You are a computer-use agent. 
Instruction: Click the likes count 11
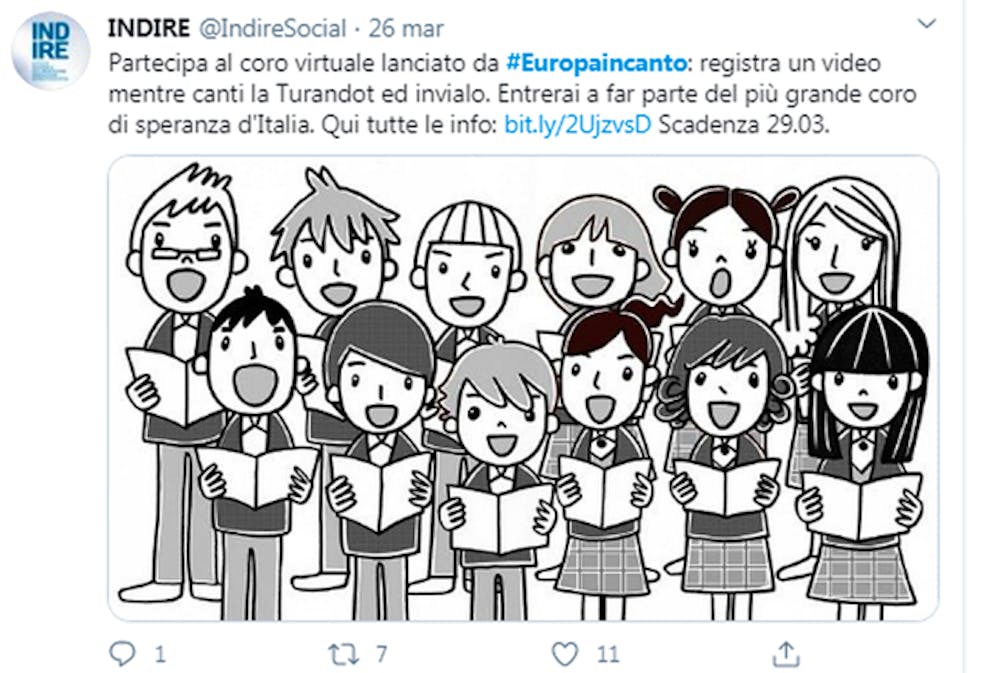point(608,654)
